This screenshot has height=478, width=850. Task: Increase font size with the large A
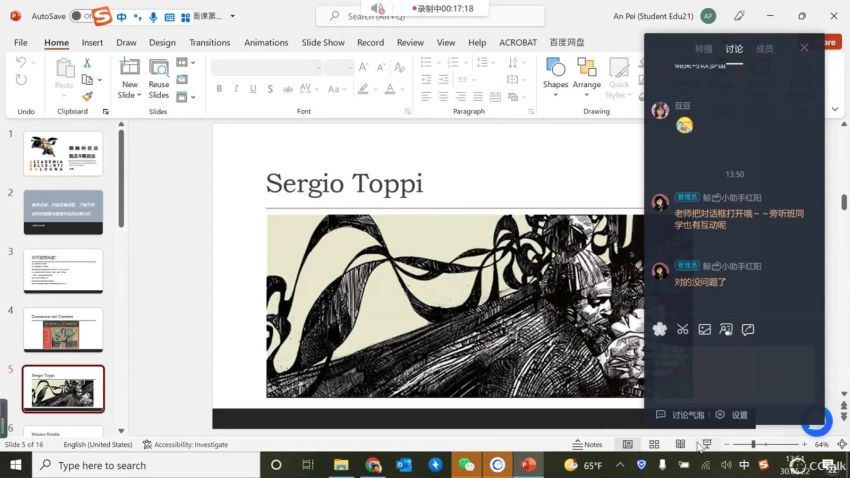pyautogui.click(x=363, y=67)
